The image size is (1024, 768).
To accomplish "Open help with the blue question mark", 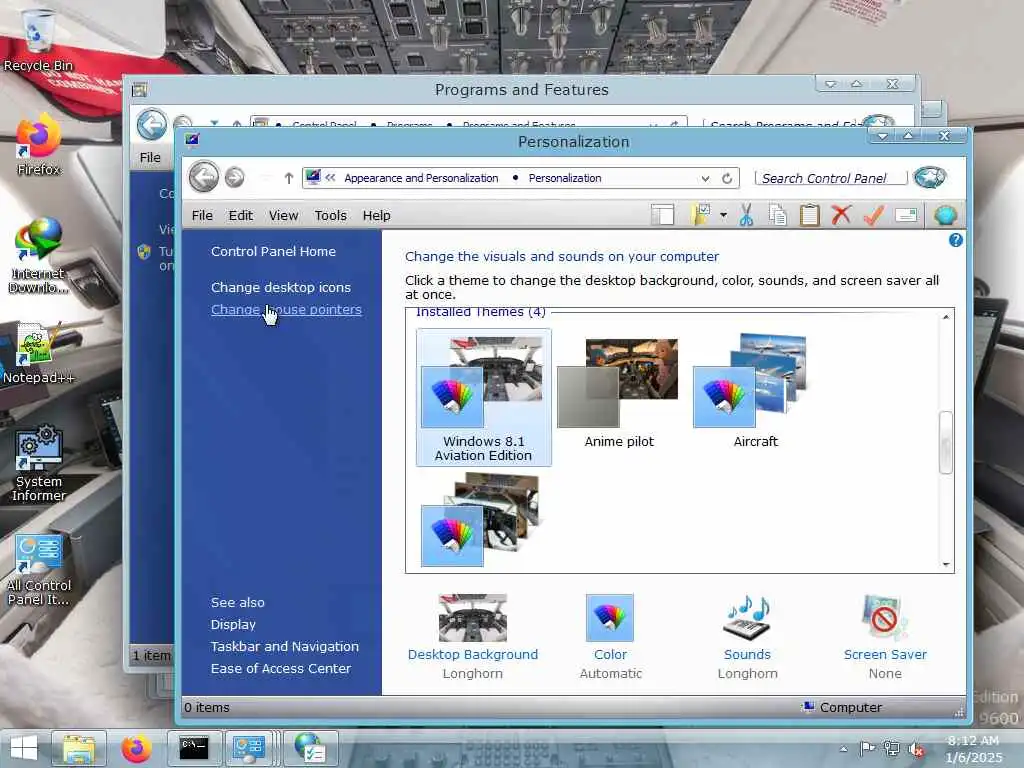I will tap(955, 240).
